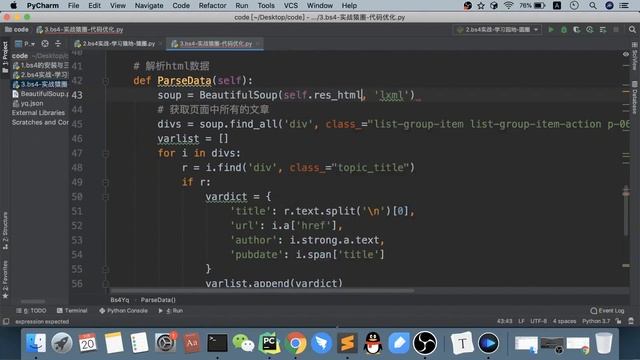The image size is (640, 360).
Task: Start debugging with the green bug icon
Action: pos(564,29)
